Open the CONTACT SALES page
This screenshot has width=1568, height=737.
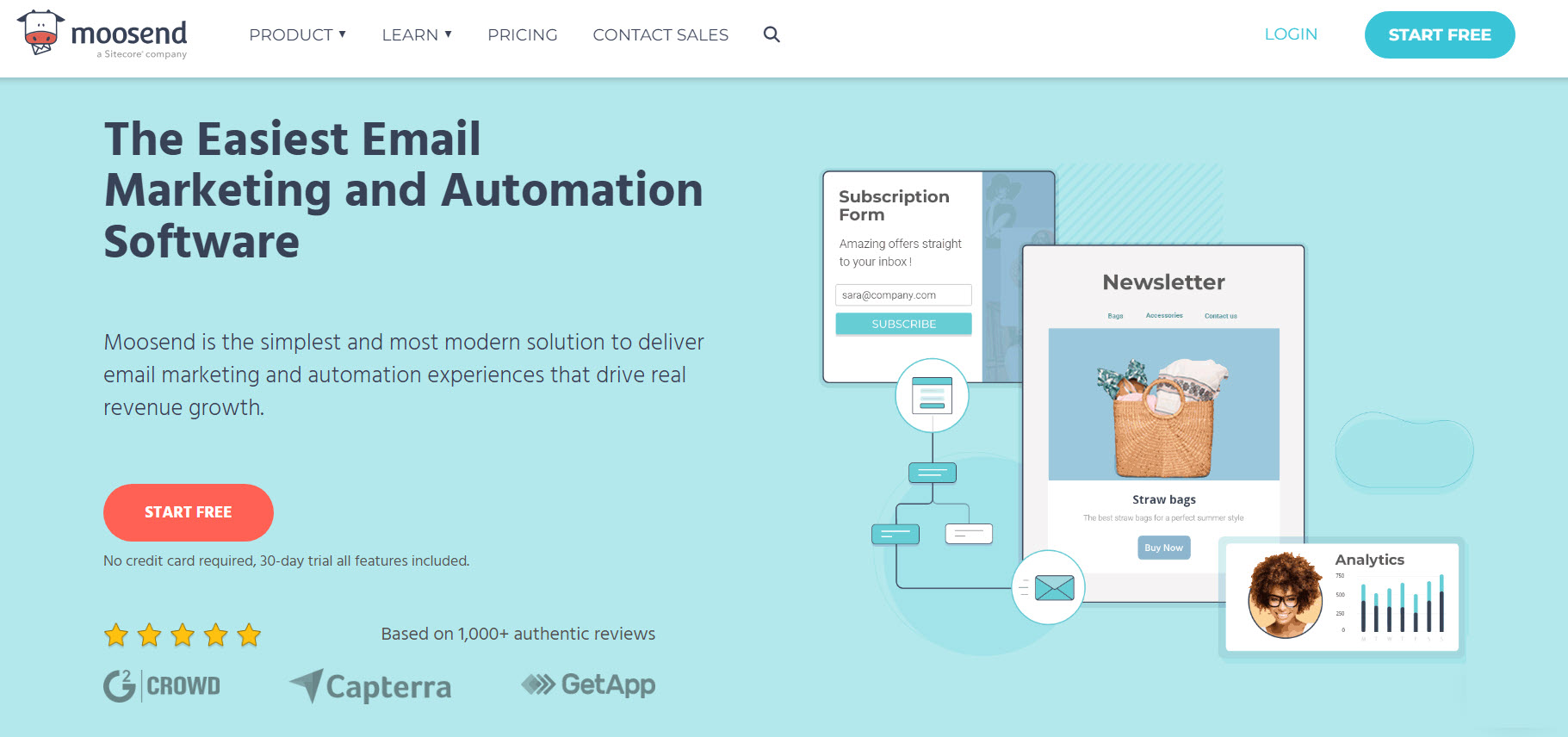click(660, 34)
